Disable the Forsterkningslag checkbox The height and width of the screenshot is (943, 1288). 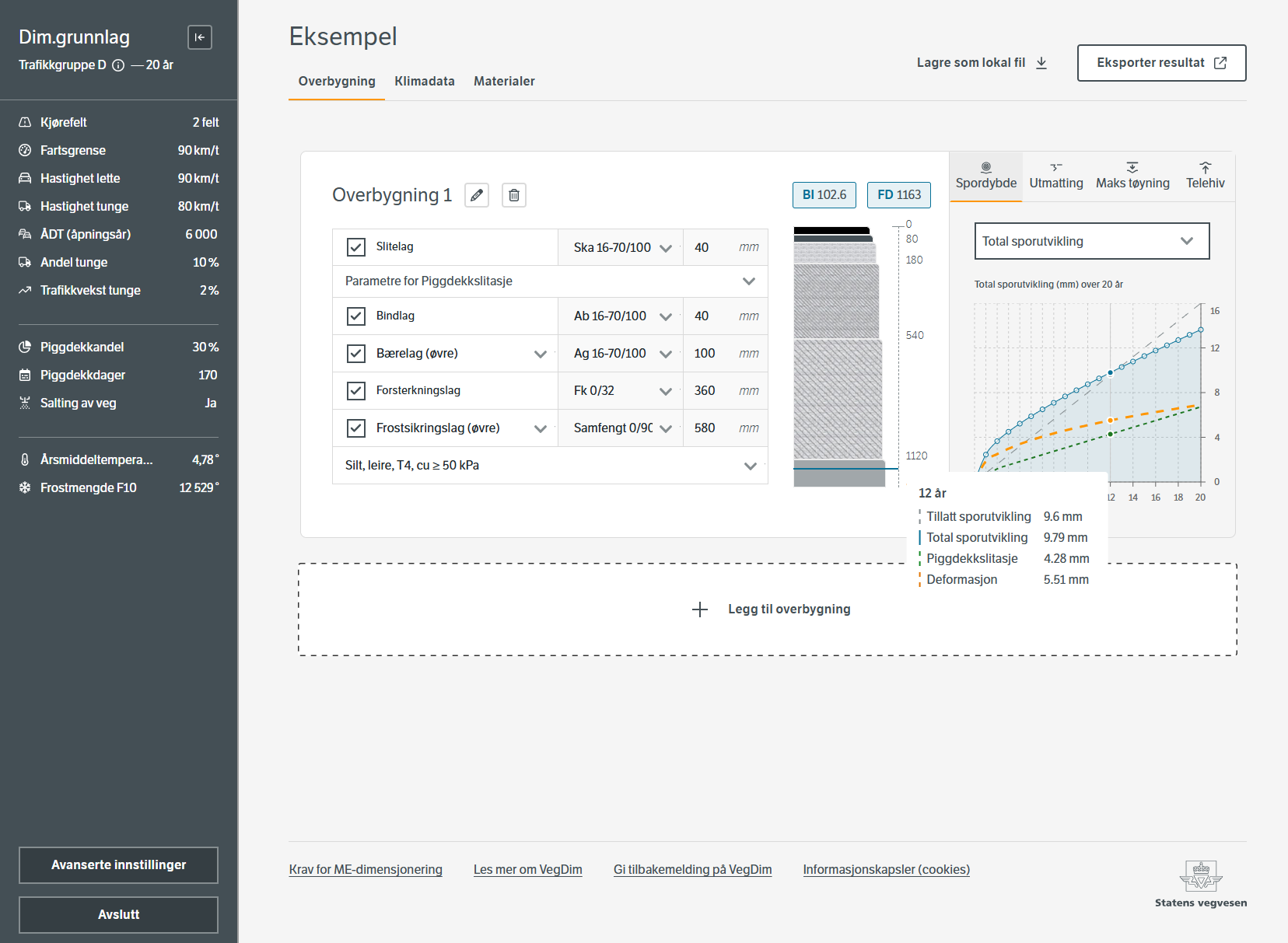point(356,391)
